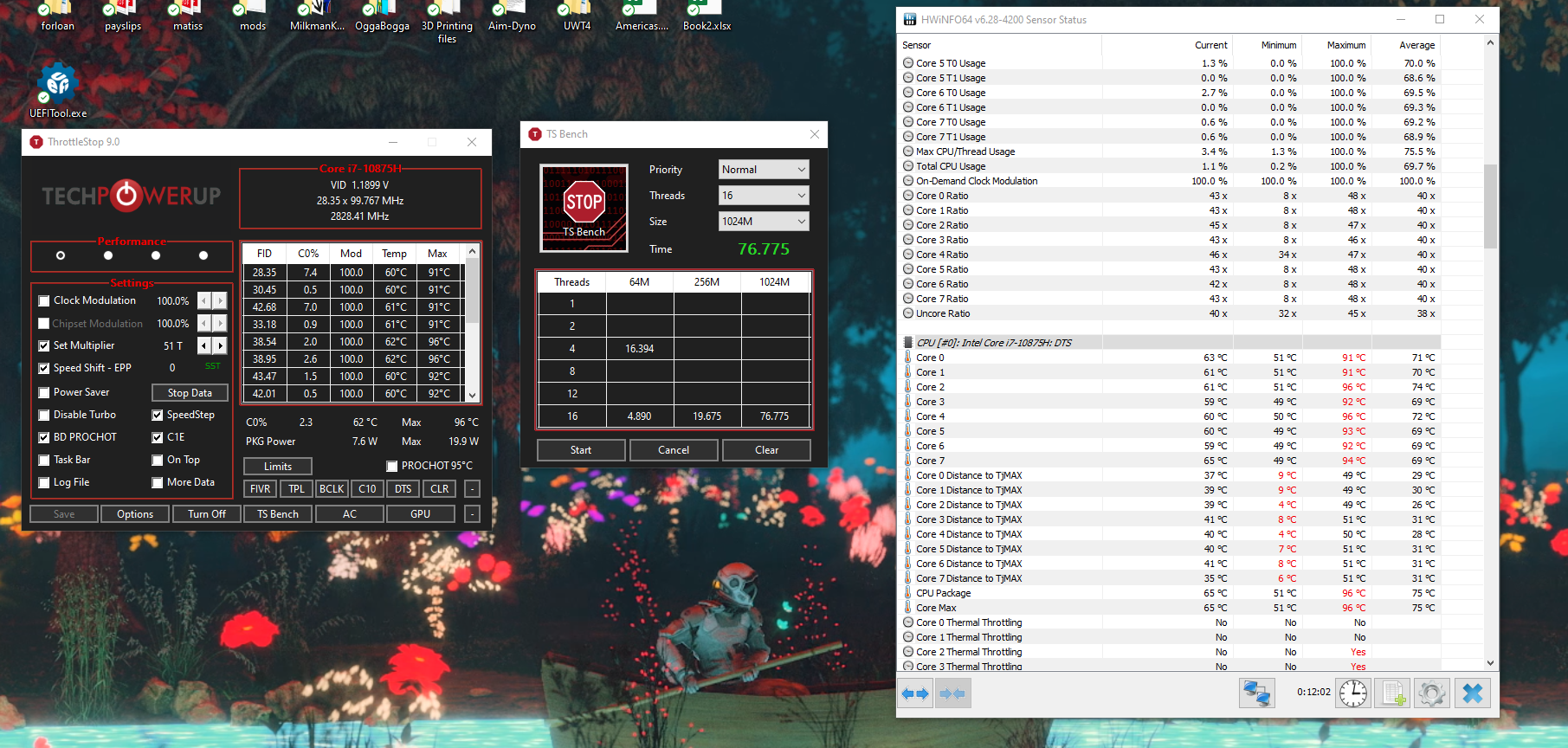
Task: Open the forloan desktop folder
Action: (x=57, y=16)
